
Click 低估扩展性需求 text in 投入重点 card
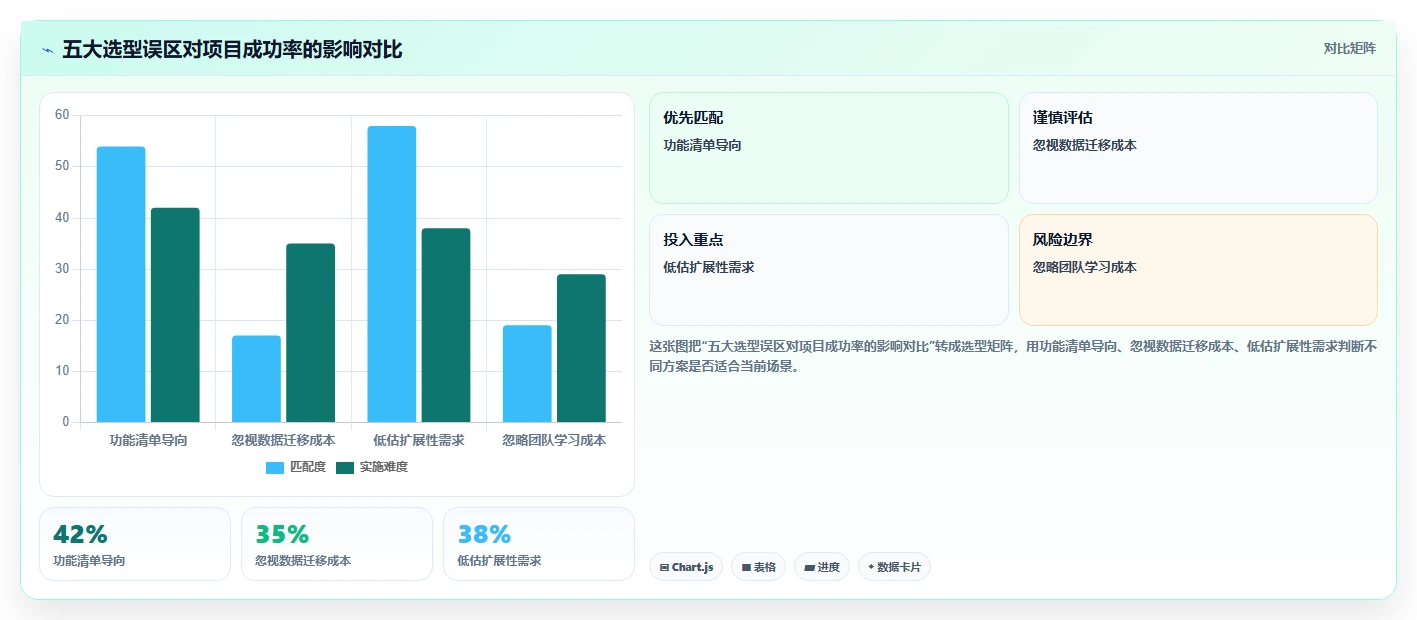click(x=709, y=267)
